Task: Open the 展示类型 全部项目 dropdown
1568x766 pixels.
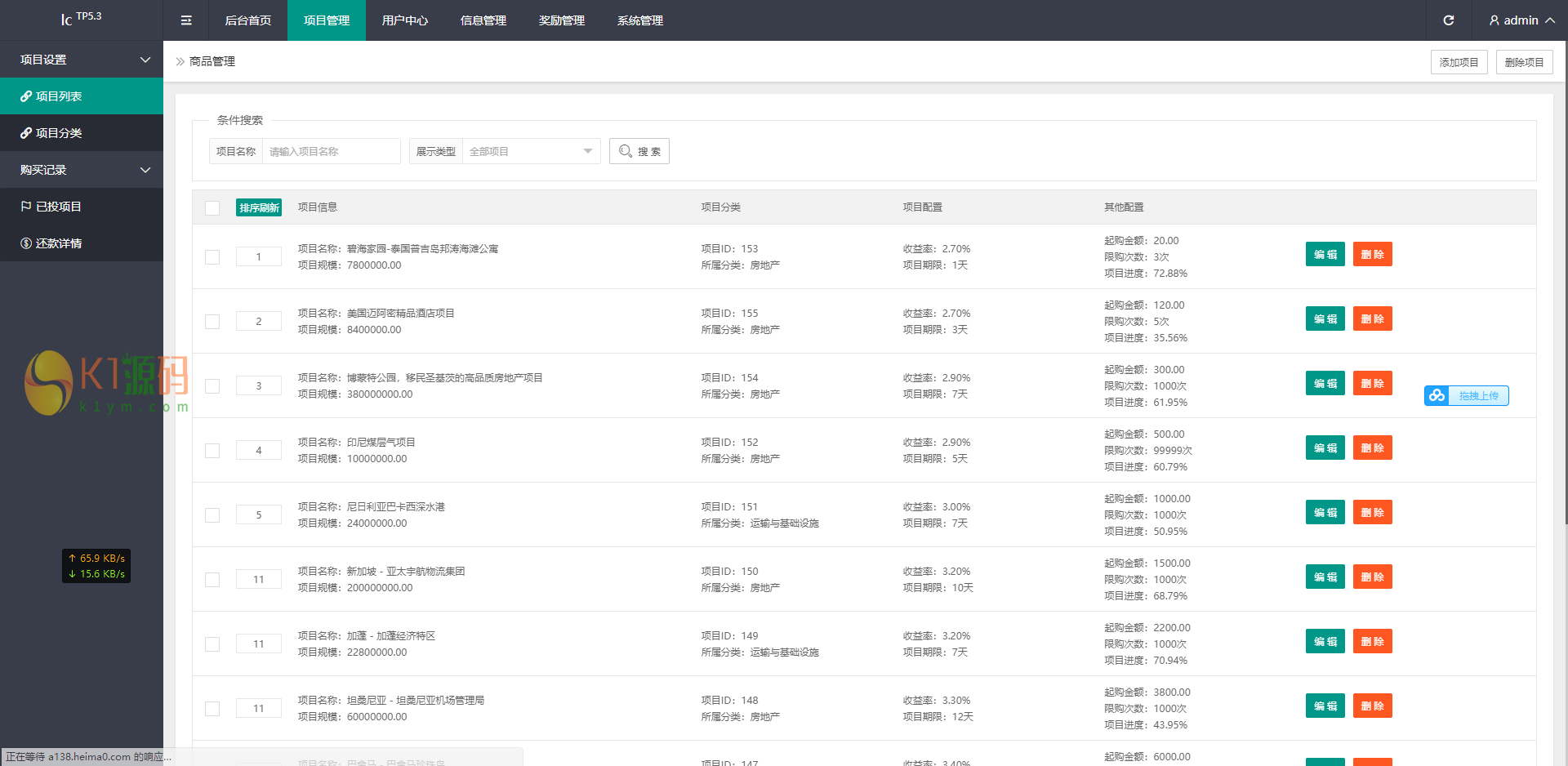Action: pyautogui.click(x=531, y=151)
